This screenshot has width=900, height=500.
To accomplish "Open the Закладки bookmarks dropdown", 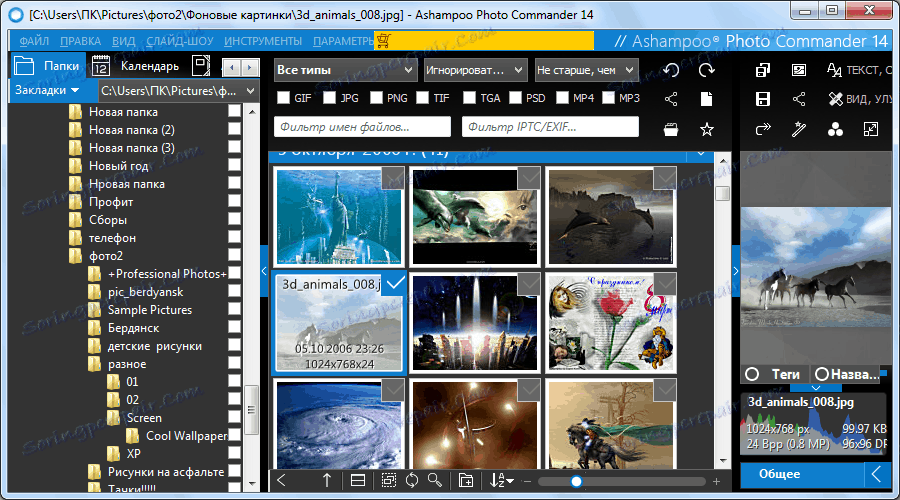I will coord(47,90).
